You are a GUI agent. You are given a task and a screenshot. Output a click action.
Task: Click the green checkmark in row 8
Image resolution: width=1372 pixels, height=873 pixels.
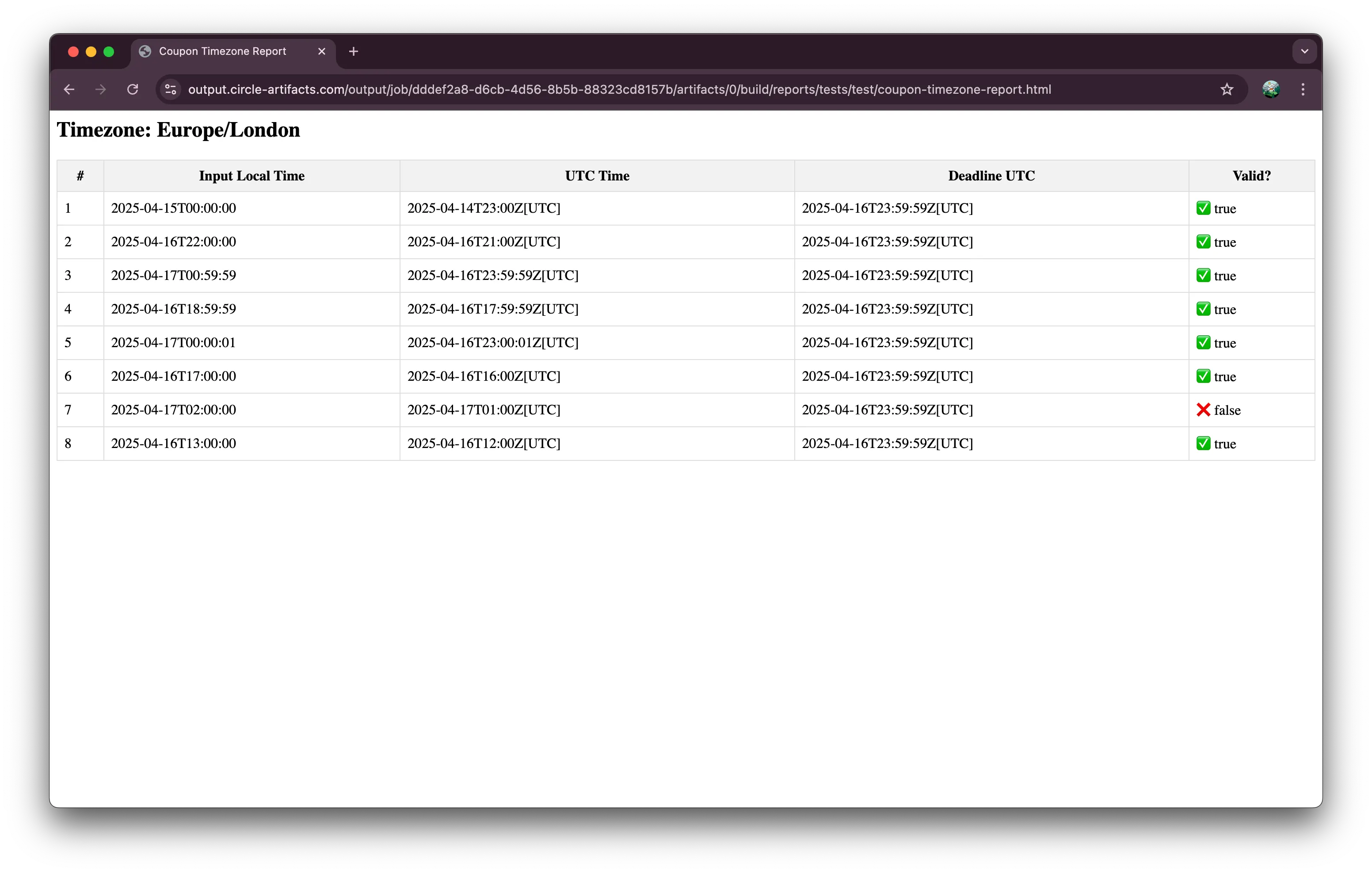pos(1203,444)
